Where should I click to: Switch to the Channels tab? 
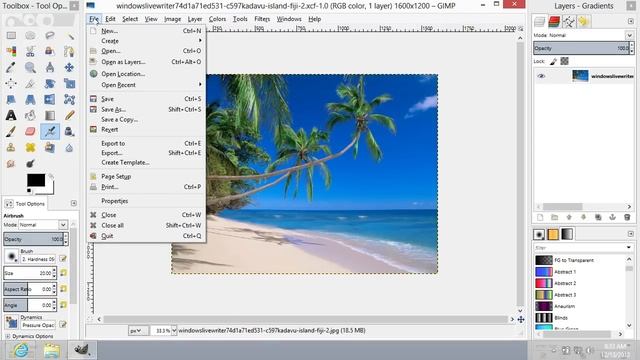tap(554, 21)
